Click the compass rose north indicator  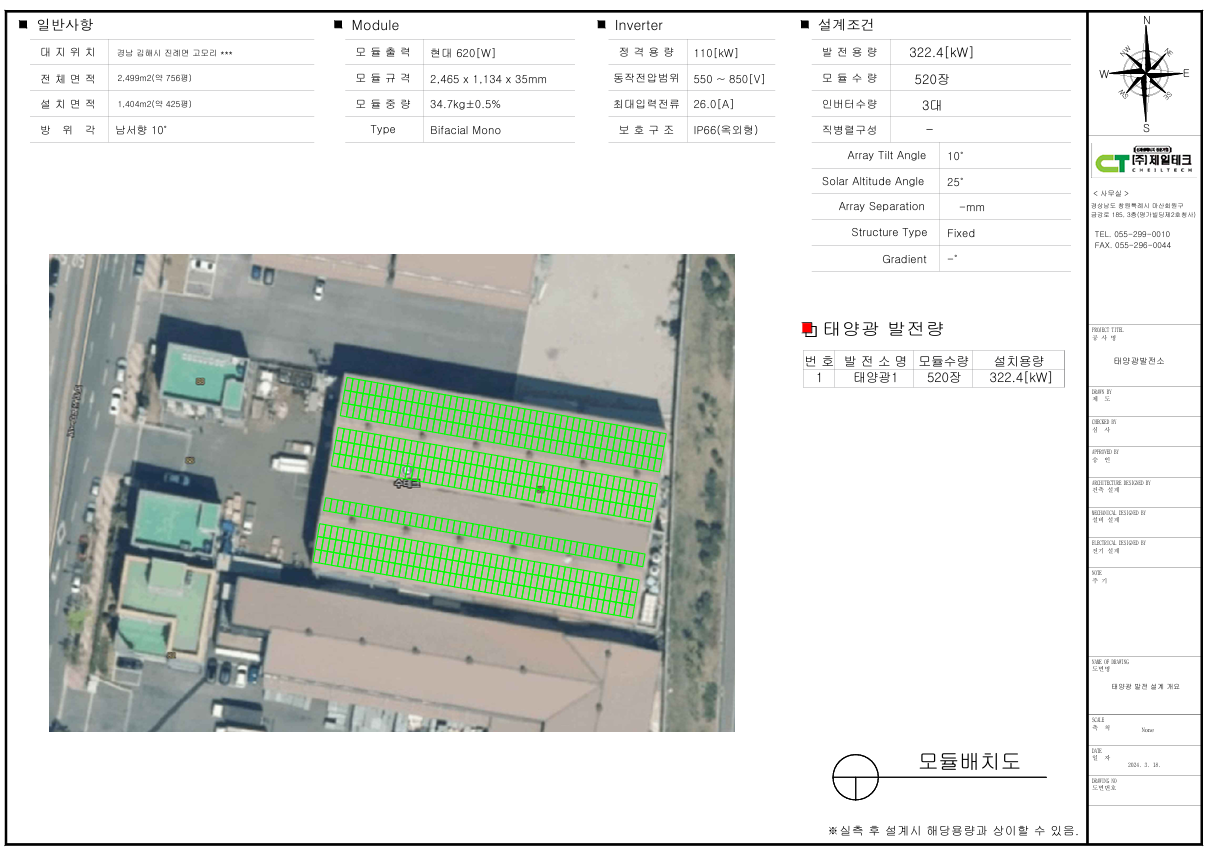[x=1146, y=21]
